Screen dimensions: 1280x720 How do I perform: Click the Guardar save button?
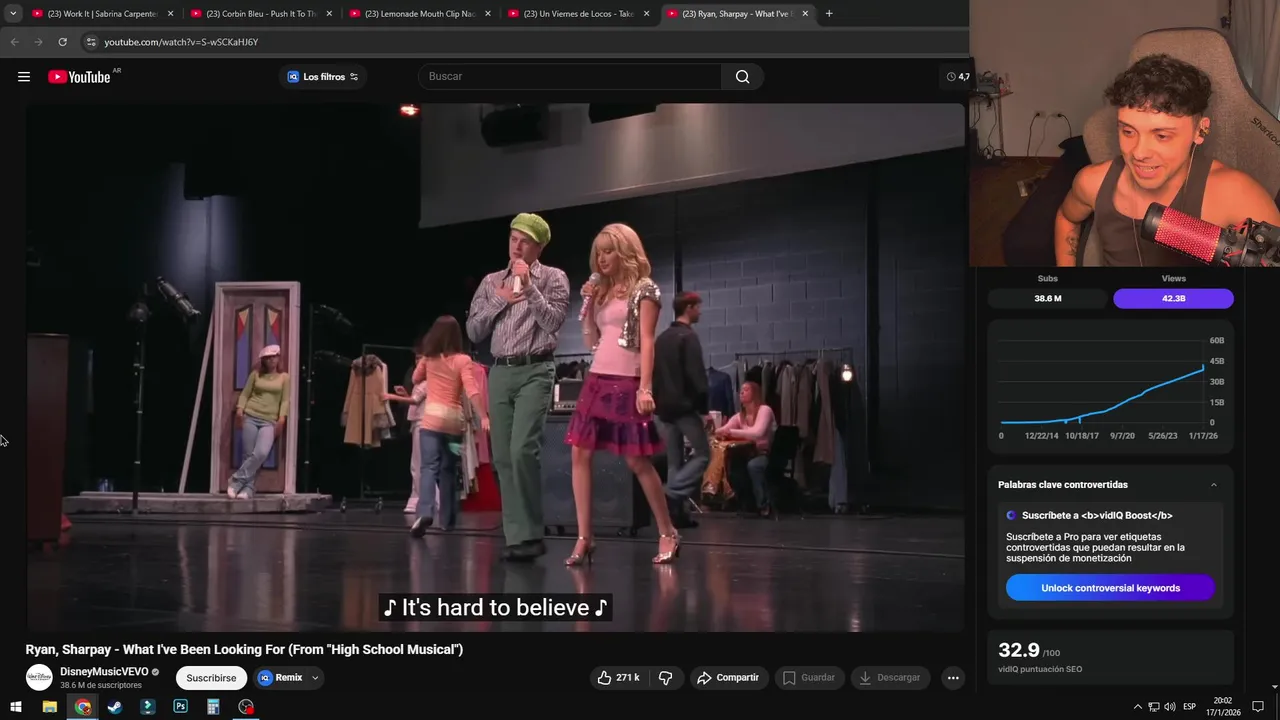[809, 678]
